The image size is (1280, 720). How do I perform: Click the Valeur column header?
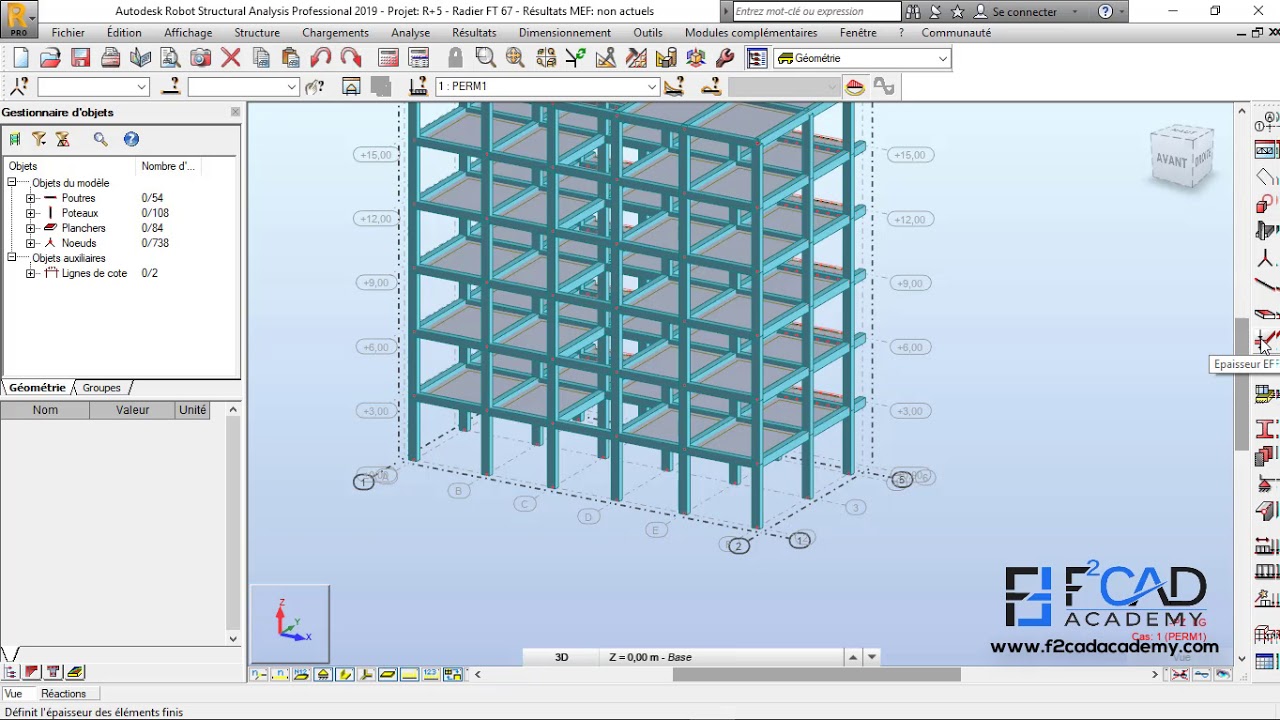(132, 410)
